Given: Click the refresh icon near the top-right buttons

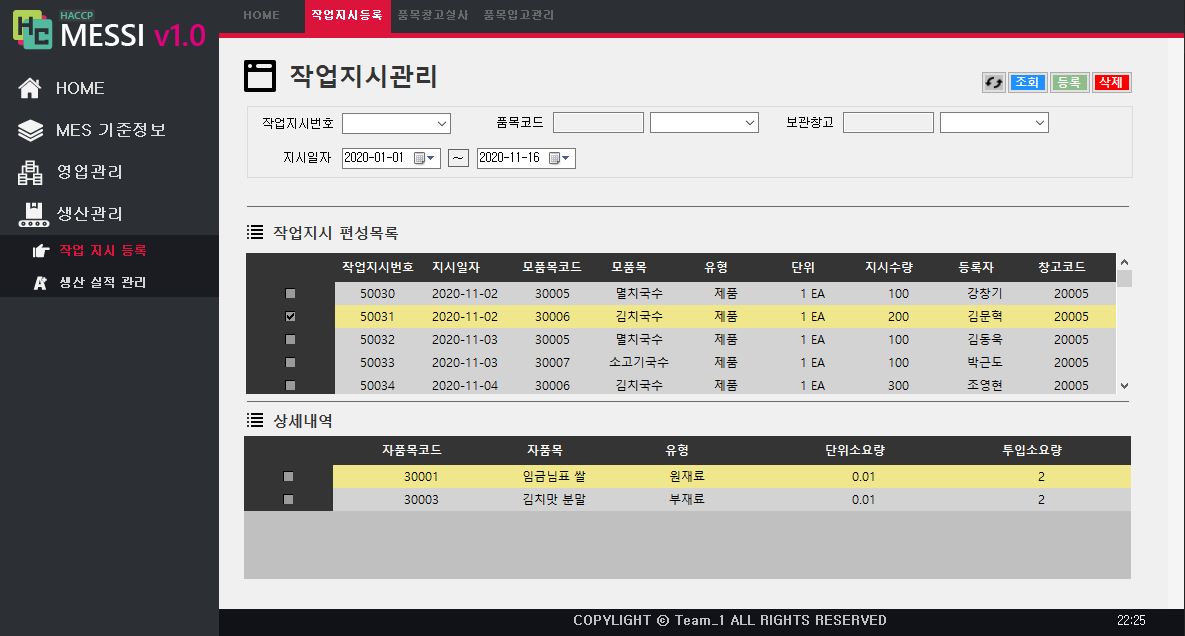Looking at the screenshot, I should [x=993, y=82].
